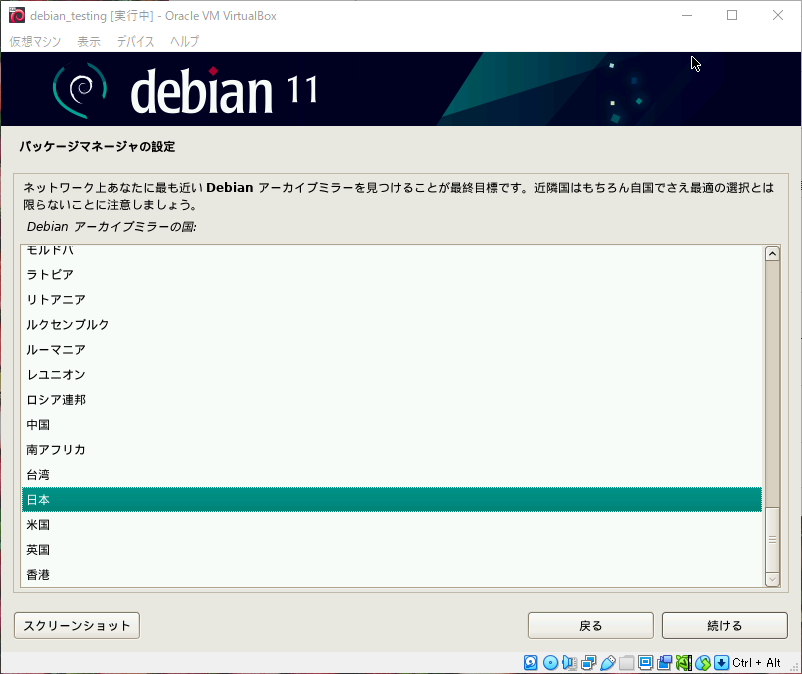
Task: Click the CPU execution status icon
Action: [x=684, y=663]
